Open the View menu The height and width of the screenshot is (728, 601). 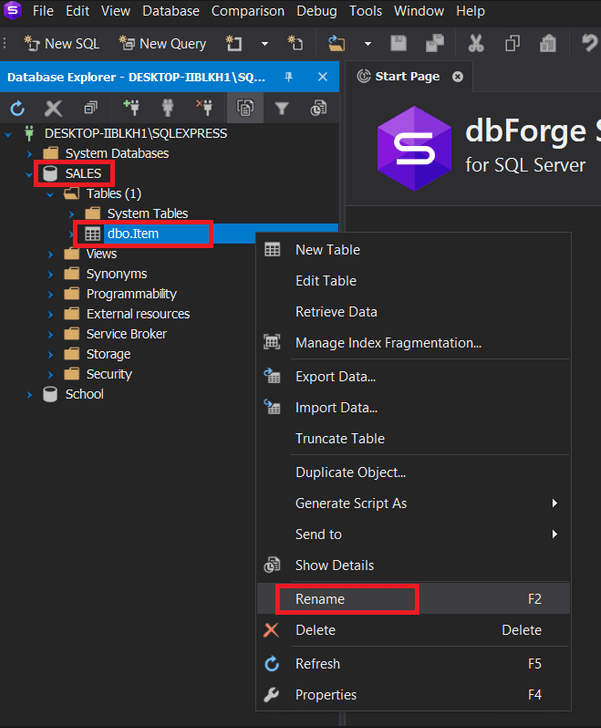coord(116,11)
